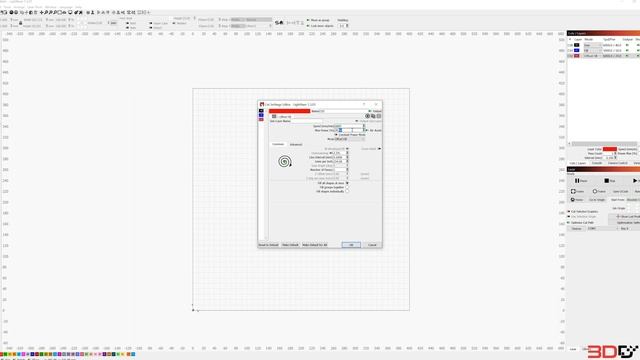640x360 pixels.
Task: Click the red color bar in Cut Settings
Action: coord(289,111)
